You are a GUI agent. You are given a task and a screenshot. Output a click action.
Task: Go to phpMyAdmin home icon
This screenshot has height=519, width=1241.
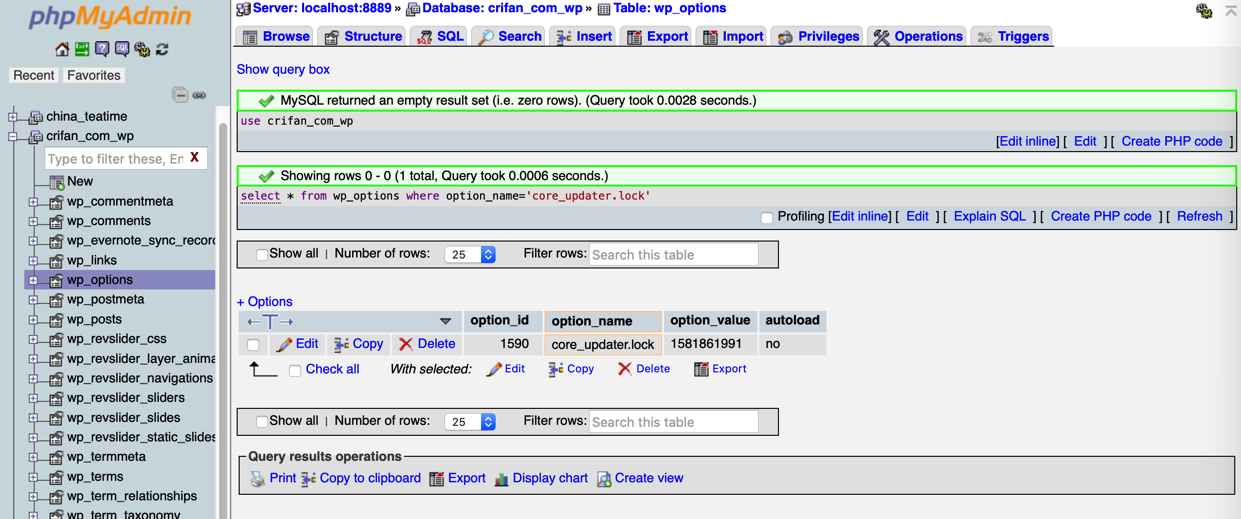[62, 49]
